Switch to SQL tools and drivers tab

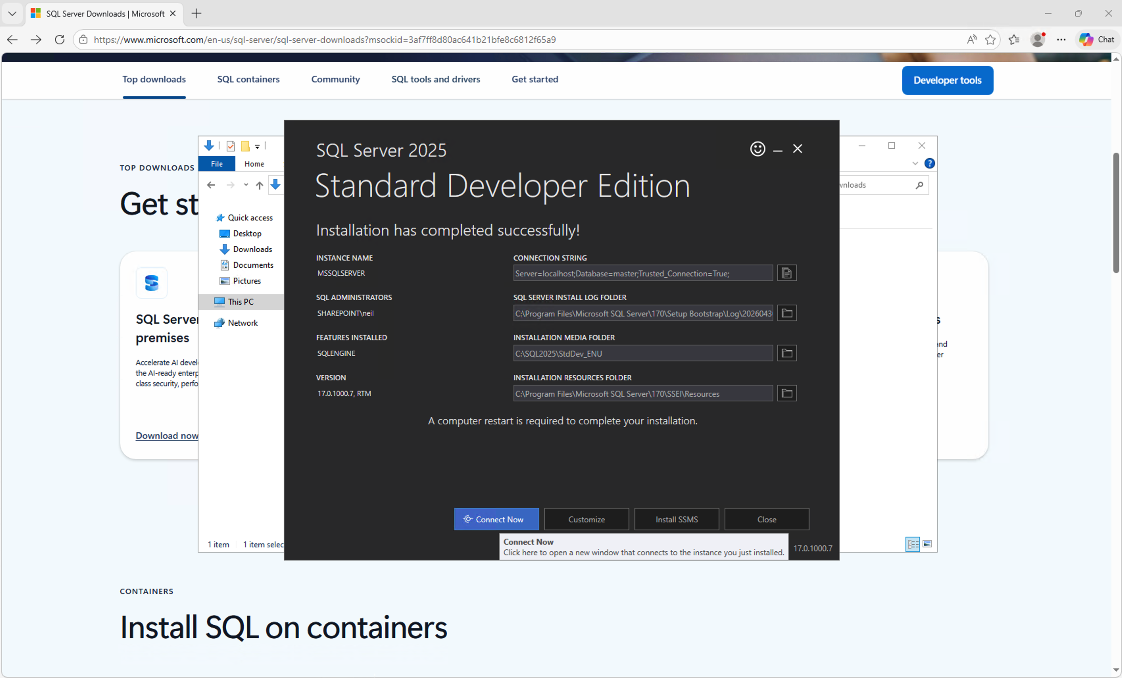436,79
